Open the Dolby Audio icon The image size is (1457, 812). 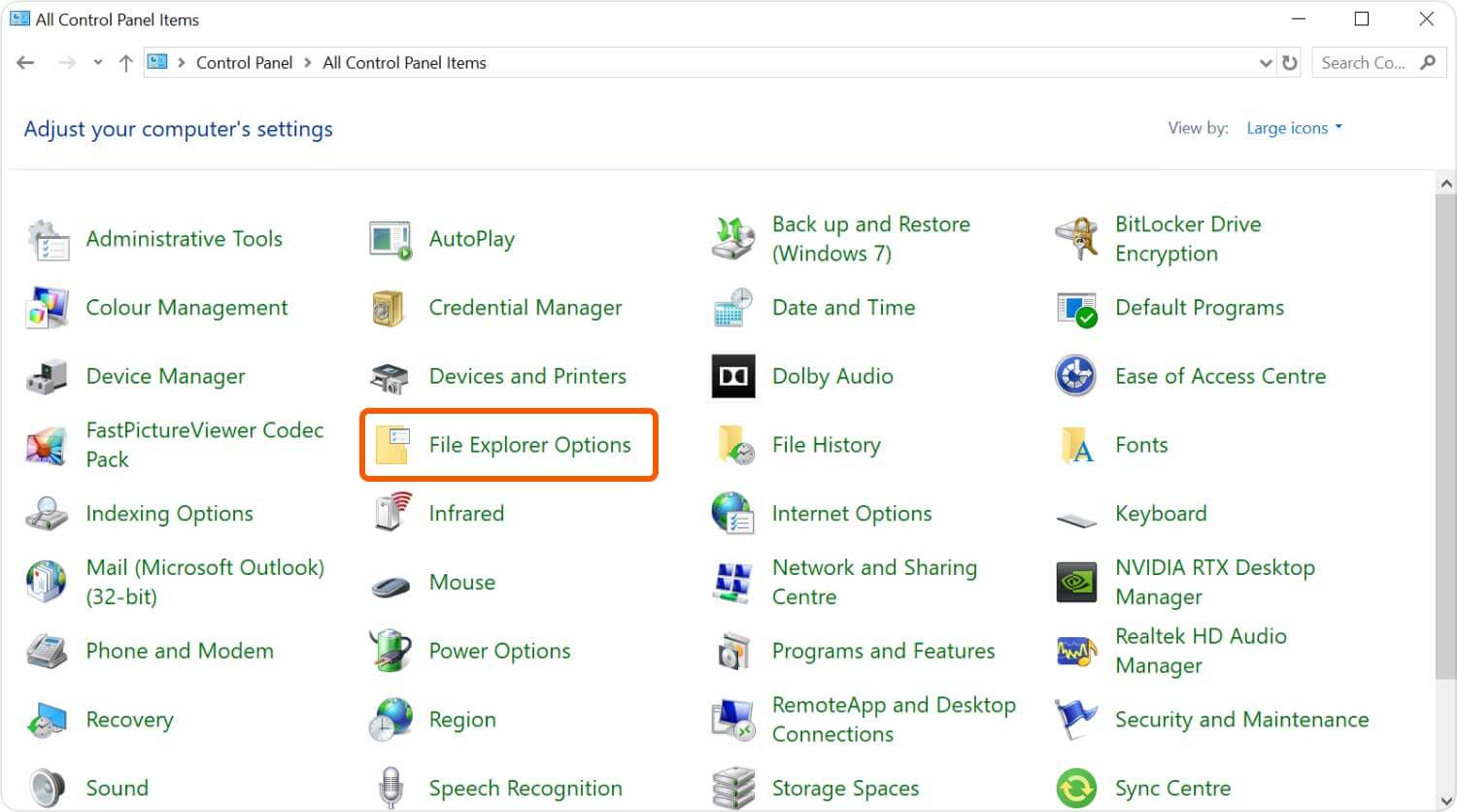(x=733, y=377)
